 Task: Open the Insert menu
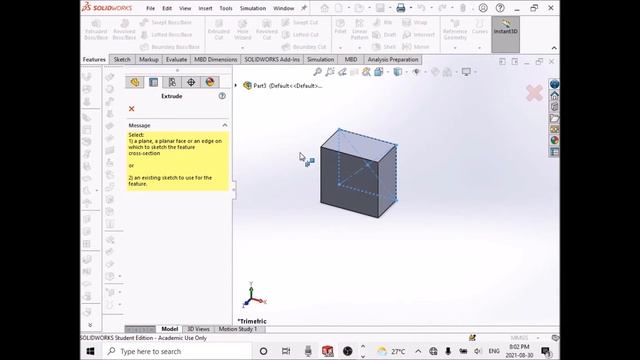tap(205, 8)
